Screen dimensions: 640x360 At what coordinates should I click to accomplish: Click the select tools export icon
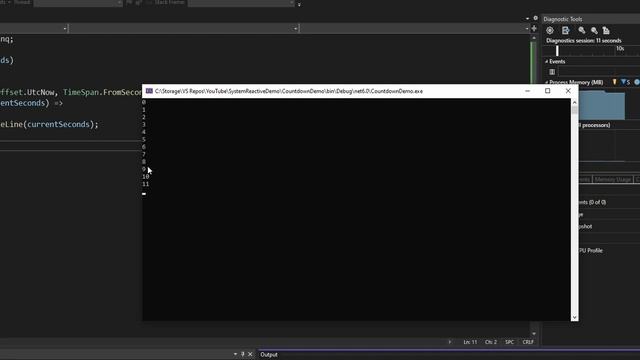coord(565,31)
